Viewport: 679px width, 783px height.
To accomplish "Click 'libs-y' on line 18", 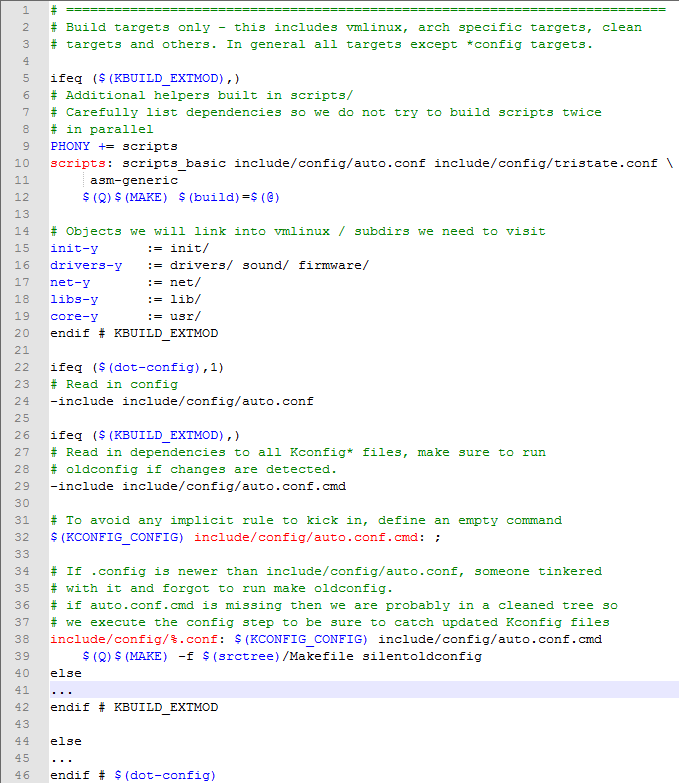I will click(74, 299).
